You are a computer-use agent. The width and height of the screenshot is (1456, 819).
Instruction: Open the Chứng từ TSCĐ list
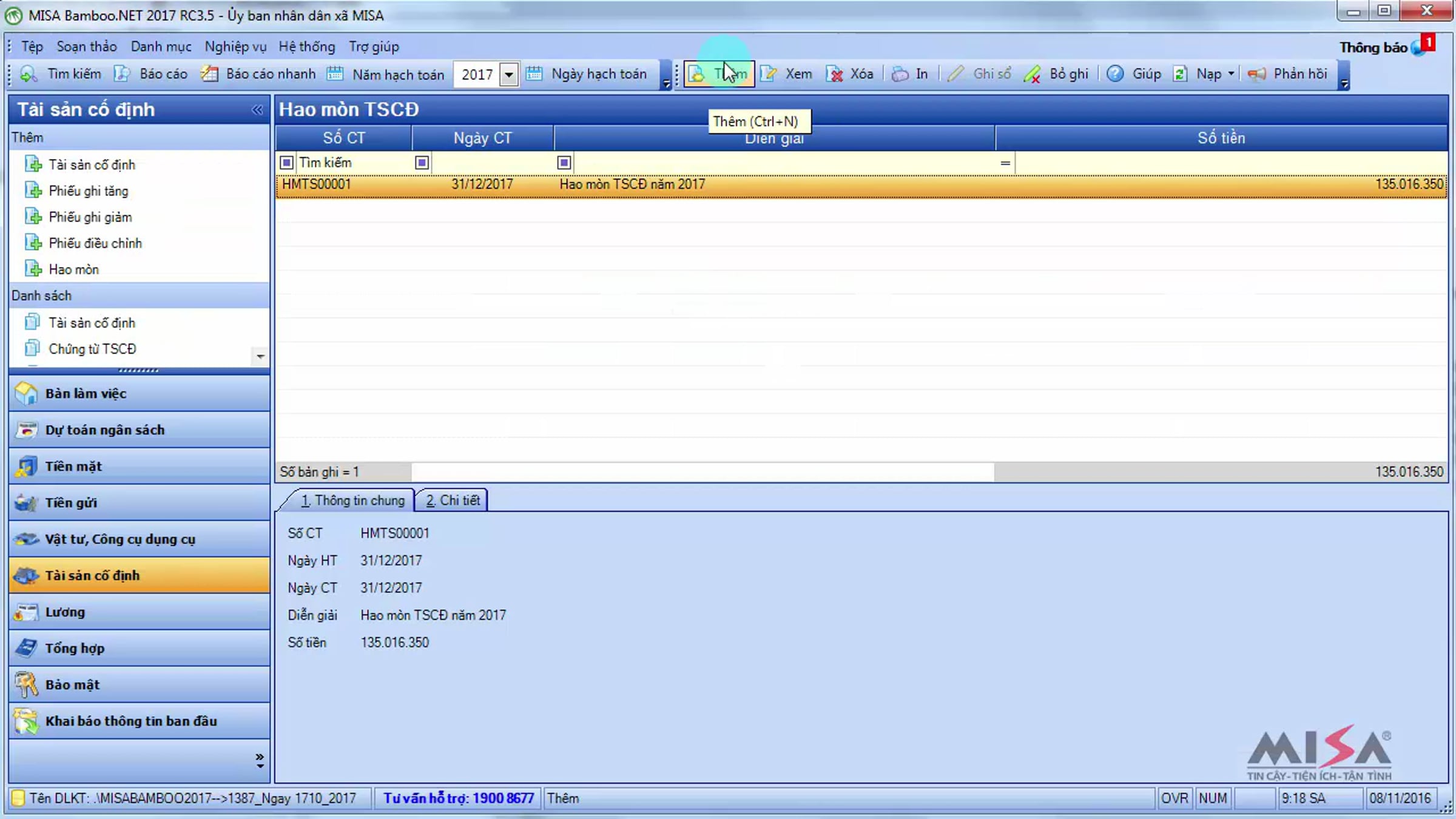(x=81, y=349)
